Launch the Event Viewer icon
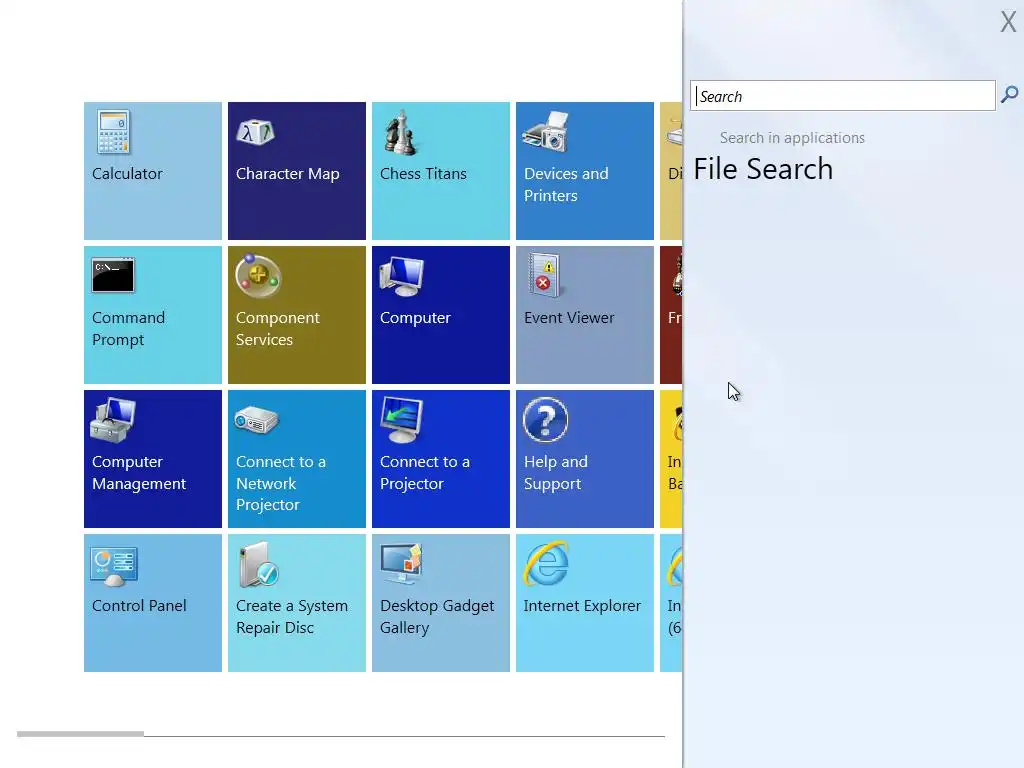 pyautogui.click(x=545, y=276)
